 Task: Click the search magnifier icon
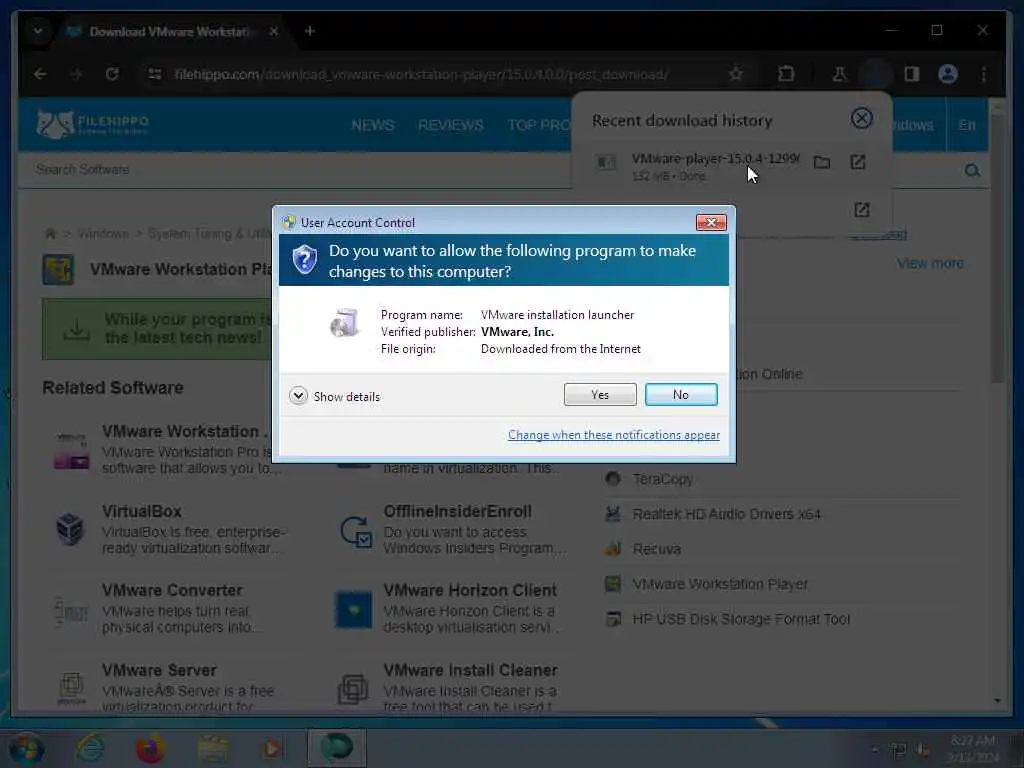[x=972, y=170]
